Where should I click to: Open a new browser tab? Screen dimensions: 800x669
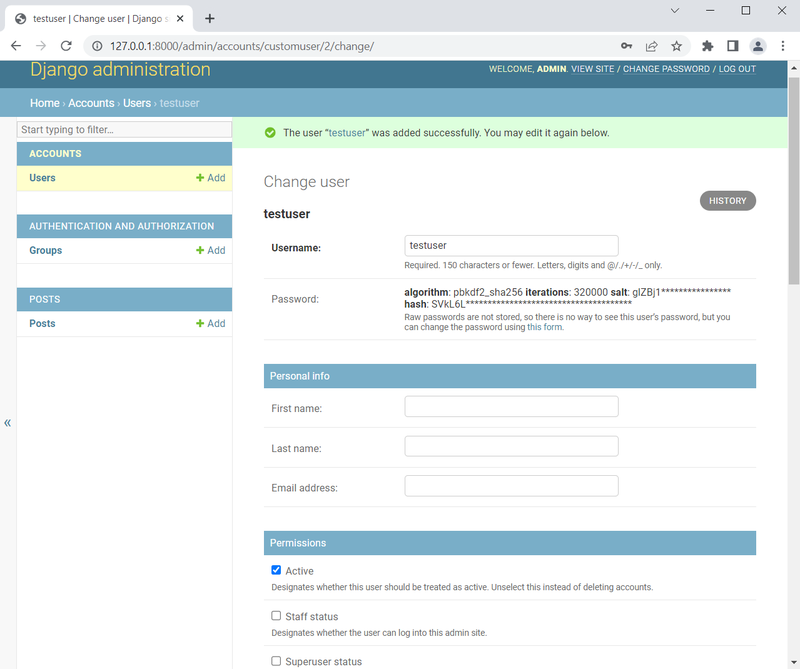click(210, 18)
